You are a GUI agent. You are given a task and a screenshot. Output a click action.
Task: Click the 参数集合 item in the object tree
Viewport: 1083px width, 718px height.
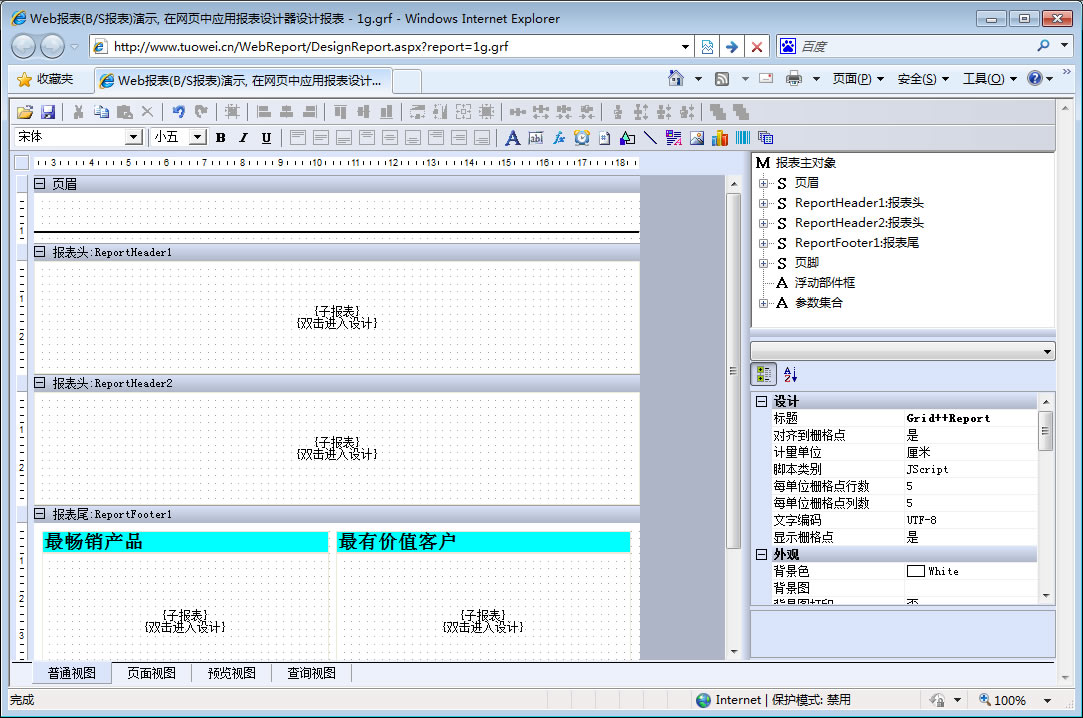click(818, 303)
